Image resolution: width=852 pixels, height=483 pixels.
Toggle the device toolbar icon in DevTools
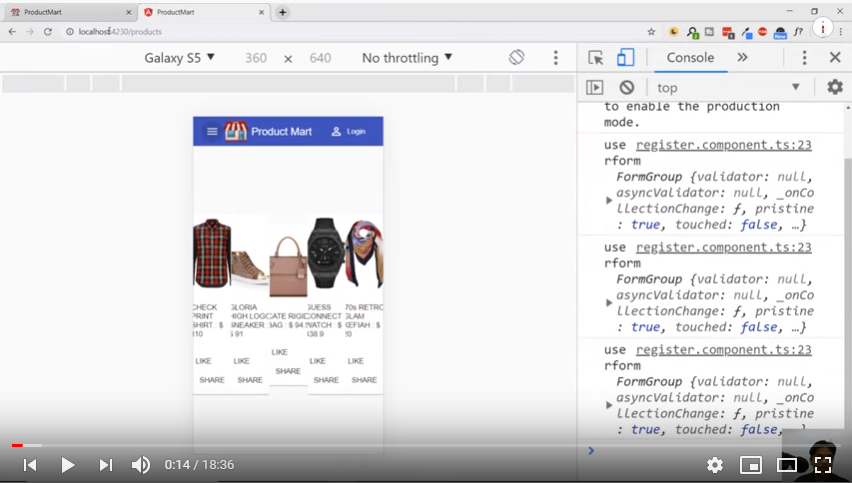point(626,58)
